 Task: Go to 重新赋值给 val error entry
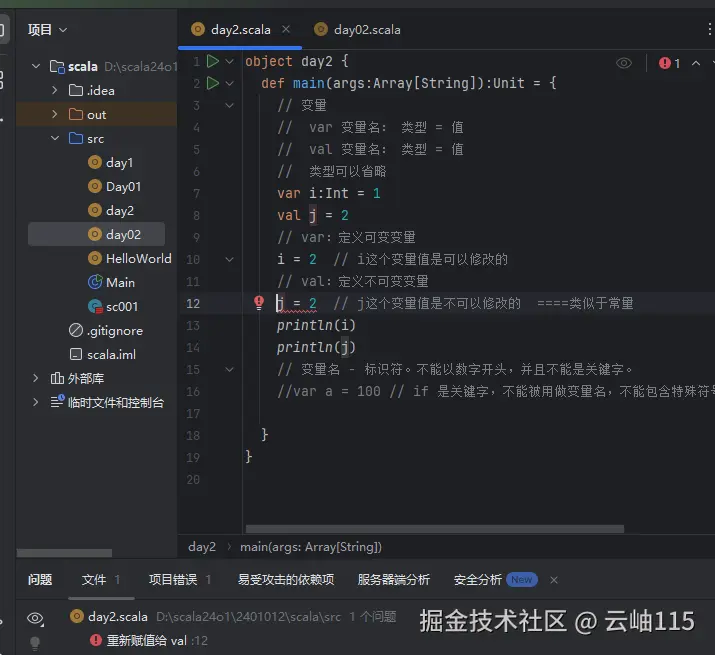149,640
